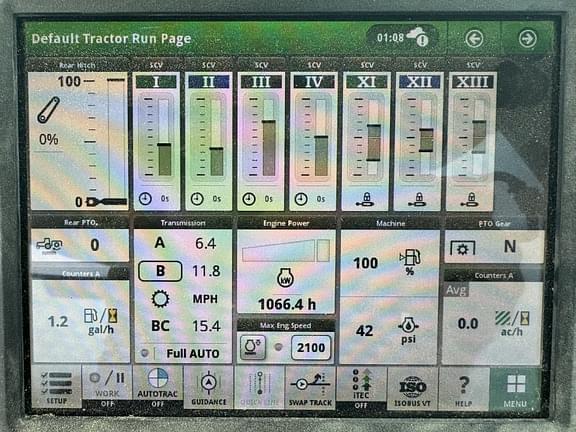
Task: Open the Rear Hitch position tile
Action: pyautogui.click(x=78, y=141)
